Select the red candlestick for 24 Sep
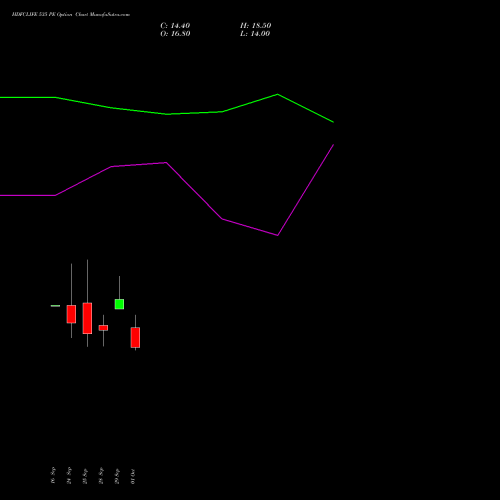The width and height of the screenshot is (500, 500). (71, 314)
